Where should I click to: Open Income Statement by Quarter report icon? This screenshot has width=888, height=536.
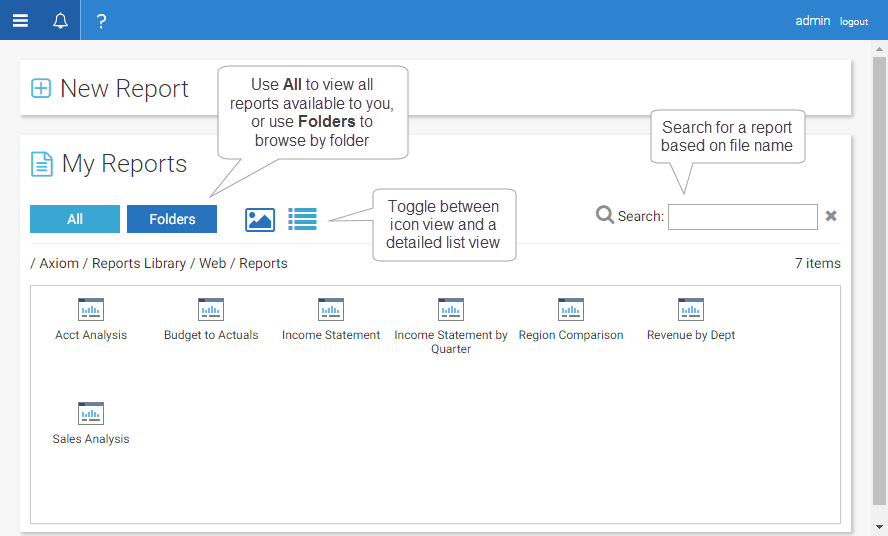451,309
